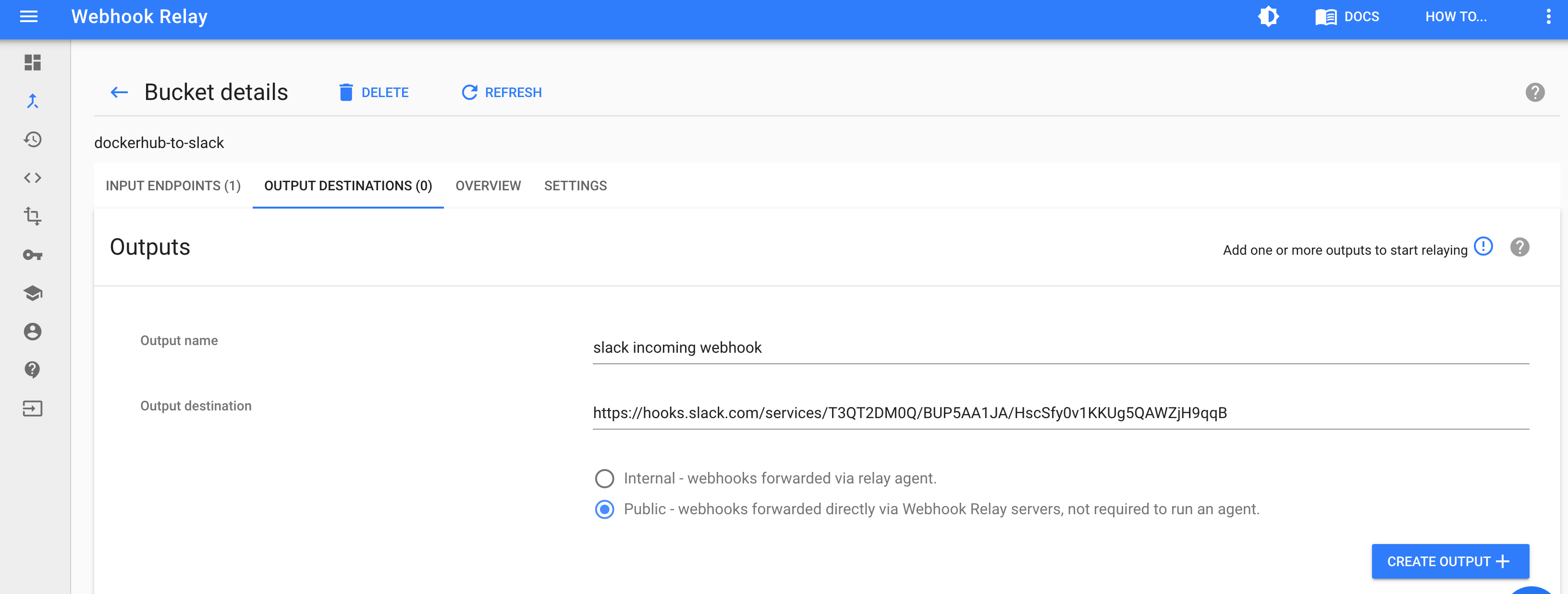Open the history clock icon in sidebar
This screenshot has width=1568, height=594.
tap(32, 139)
